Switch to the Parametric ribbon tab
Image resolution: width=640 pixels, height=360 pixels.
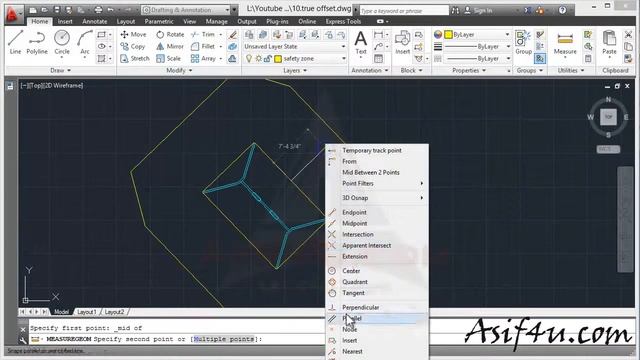(x=159, y=22)
